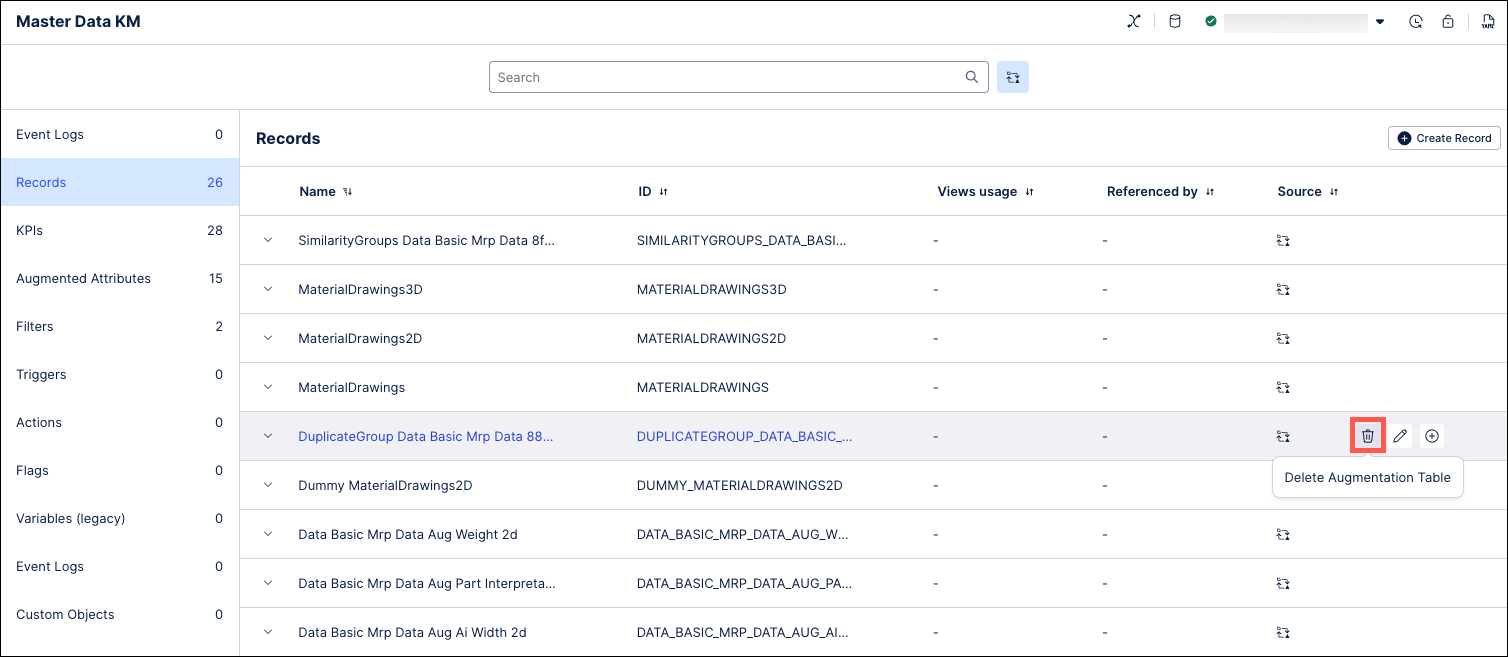Select Data Basic Mrp Data Aug Ai Width 2d name
Image resolution: width=1508 pixels, height=657 pixels.
[x=412, y=632]
